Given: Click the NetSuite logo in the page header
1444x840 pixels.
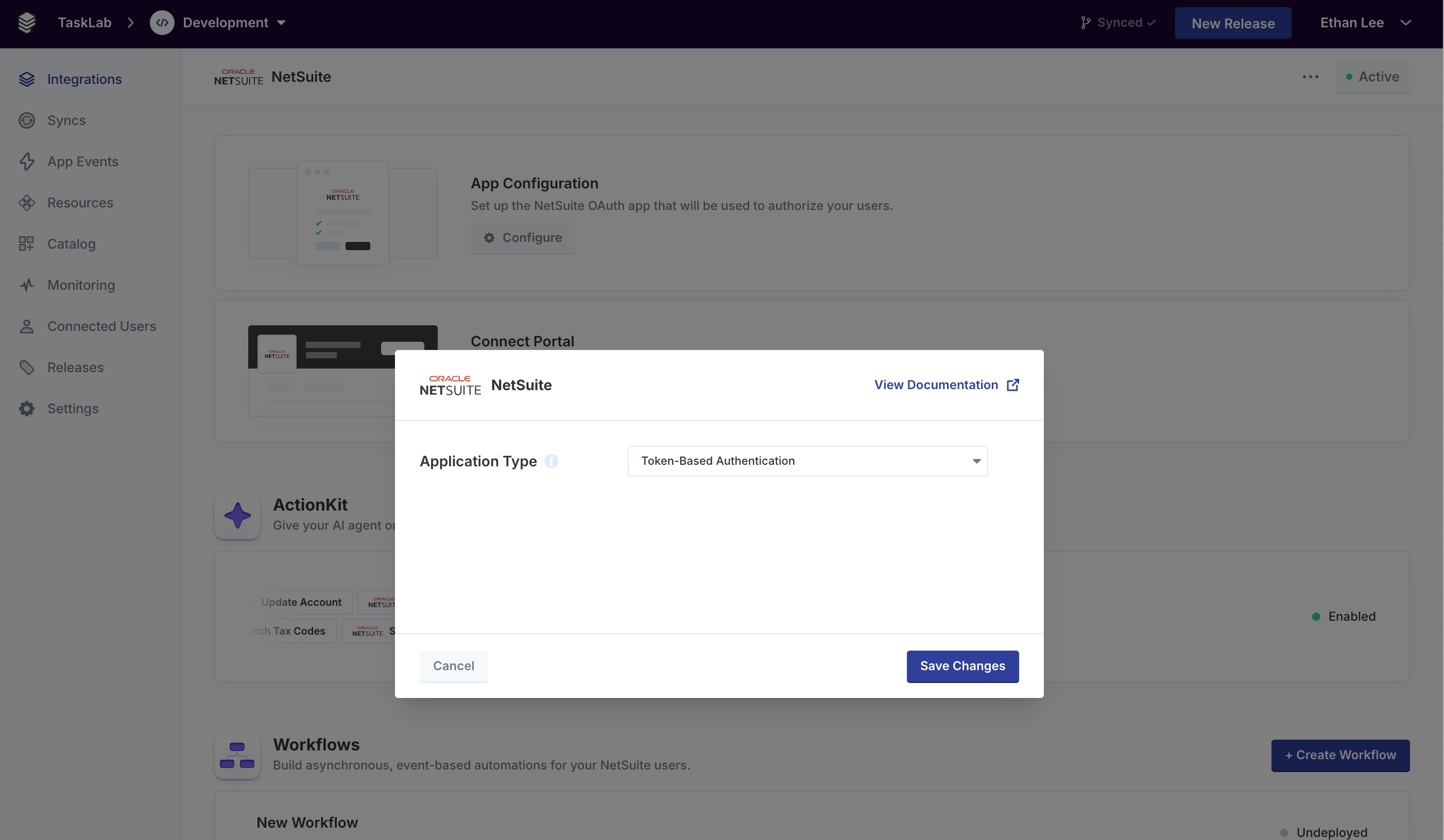Looking at the screenshot, I should pos(238,77).
